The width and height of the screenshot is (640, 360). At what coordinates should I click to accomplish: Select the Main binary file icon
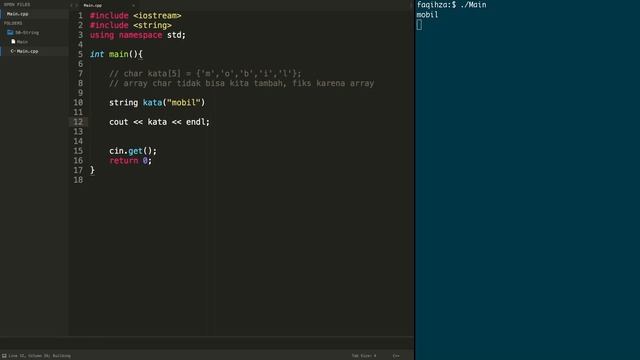click(x=13, y=42)
